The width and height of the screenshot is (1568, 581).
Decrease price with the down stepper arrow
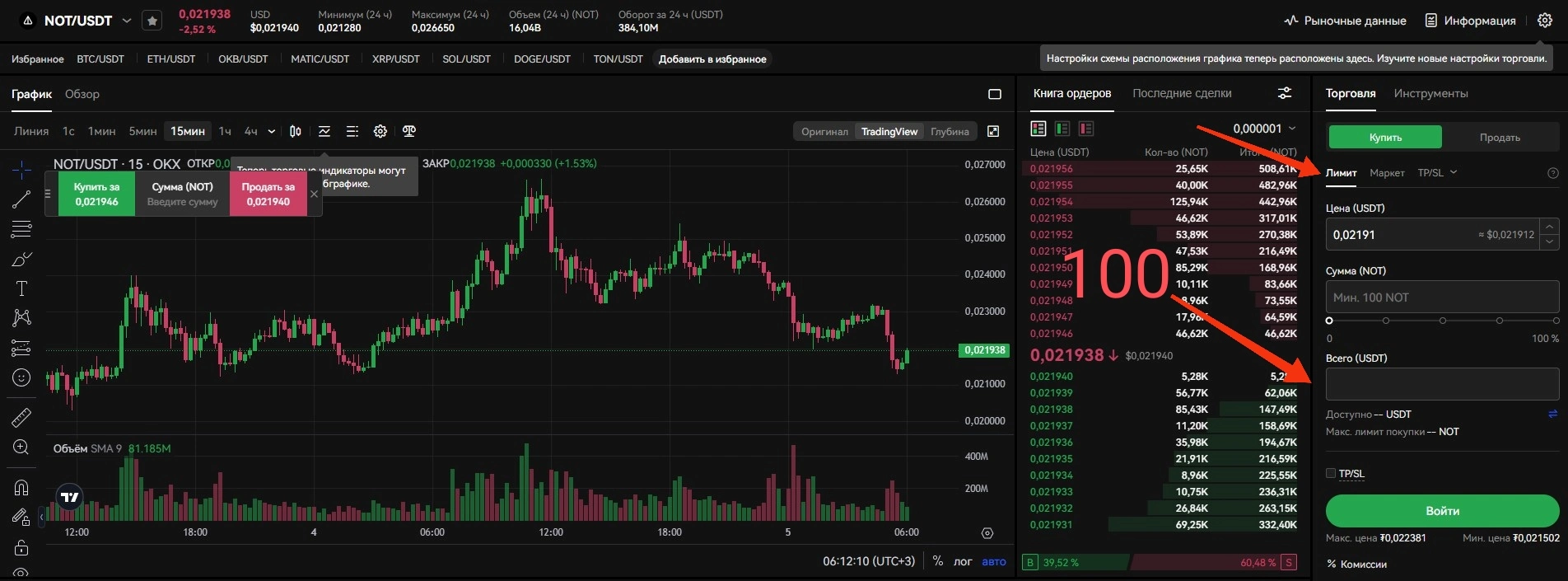(1550, 242)
